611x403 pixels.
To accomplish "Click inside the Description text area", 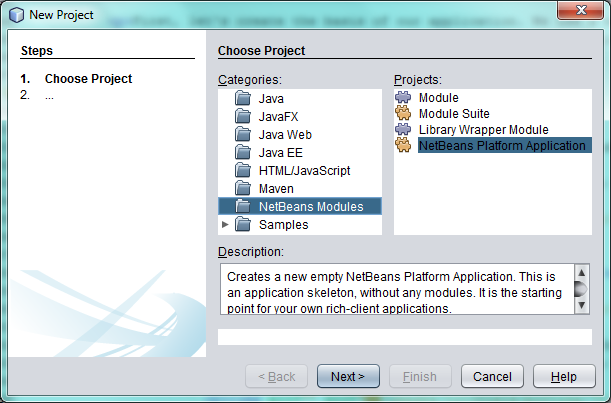I will pyautogui.click(x=395, y=290).
